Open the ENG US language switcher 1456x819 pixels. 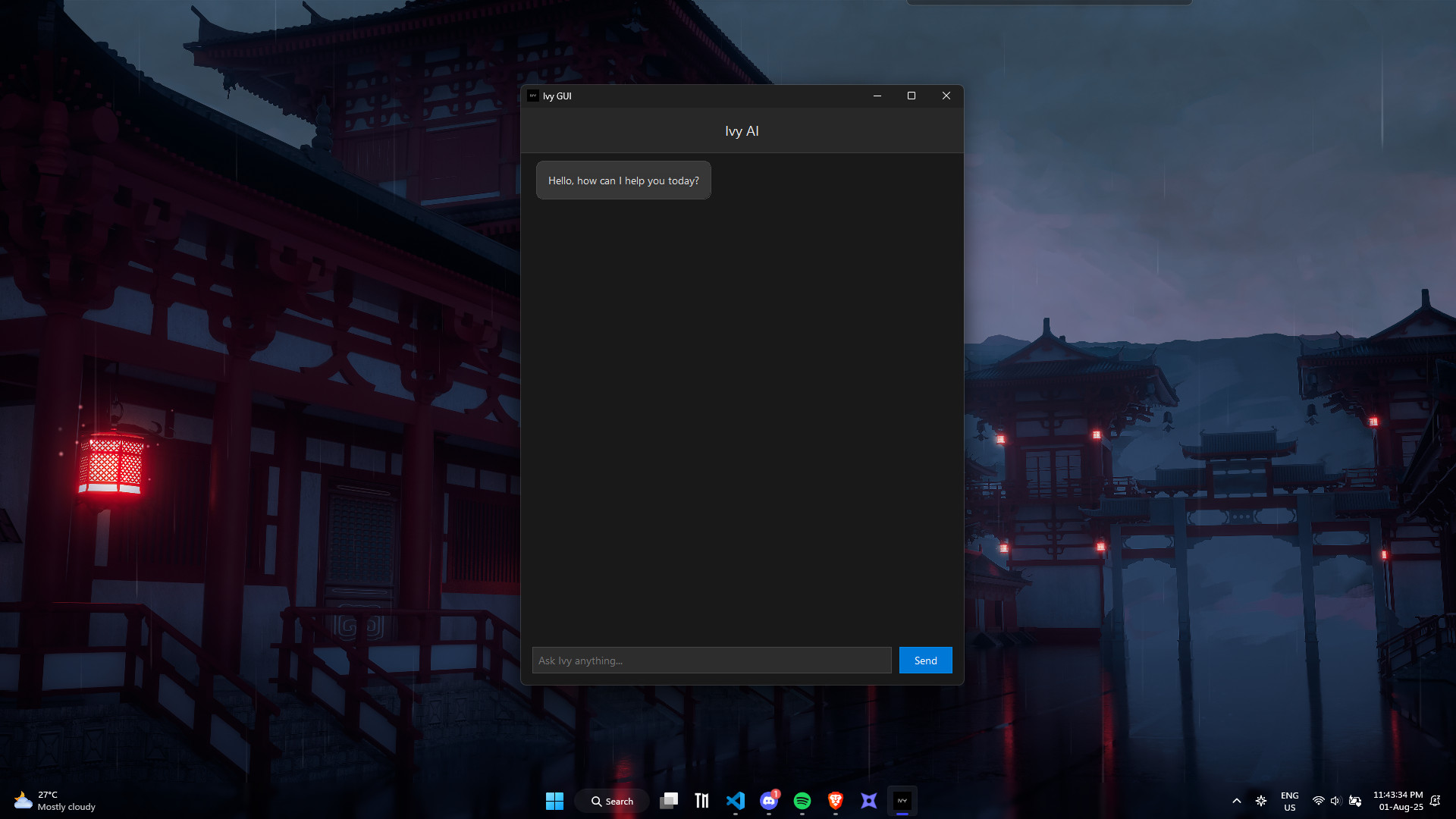(1289, 800)
